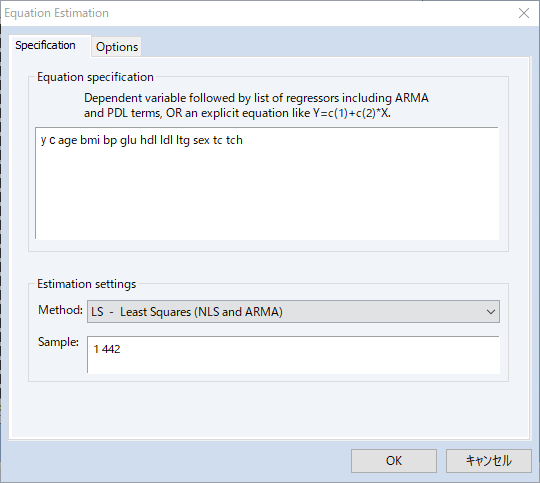Image resolution: width=540 pixels, height=483 pixels.
Task: Expand the Method list using its chevron arrow
Action: pos(491,312)
